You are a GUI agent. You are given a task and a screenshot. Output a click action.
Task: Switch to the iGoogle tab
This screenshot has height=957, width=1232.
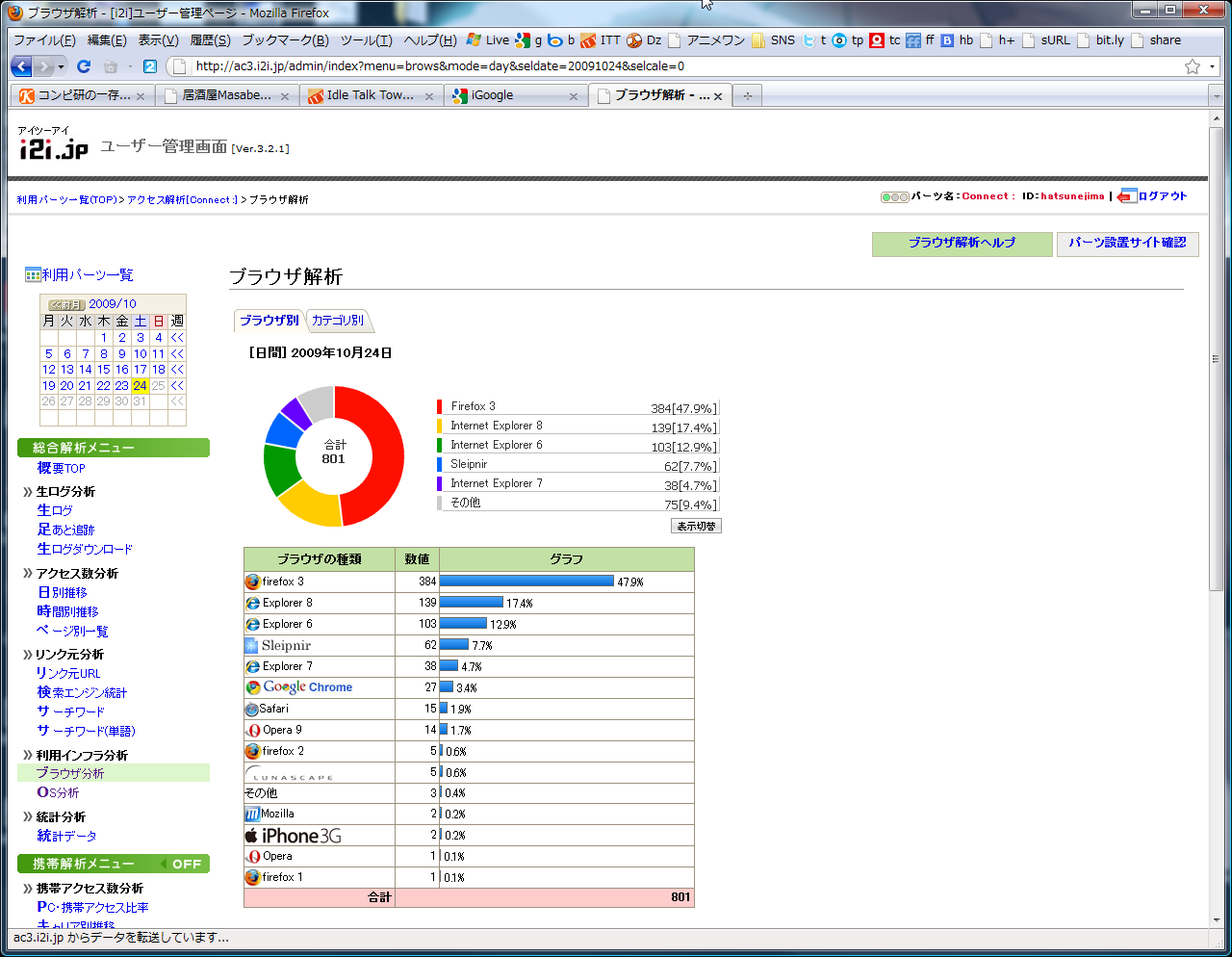[x=516, y=95]
